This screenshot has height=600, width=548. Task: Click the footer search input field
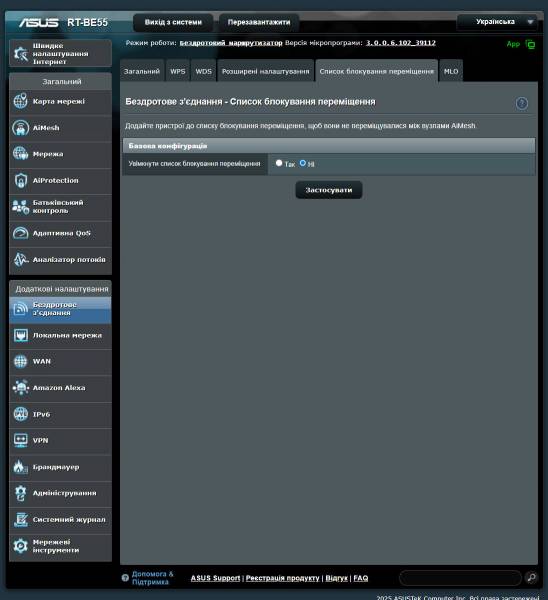coord(460,577)
